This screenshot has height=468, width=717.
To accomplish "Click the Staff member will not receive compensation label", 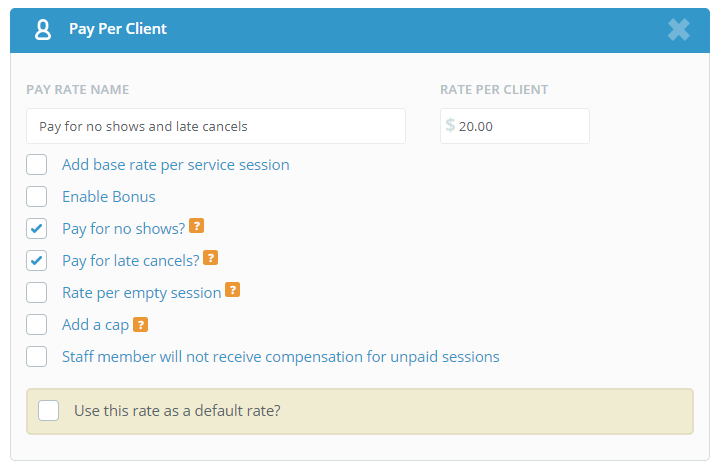I will [281, 357].
